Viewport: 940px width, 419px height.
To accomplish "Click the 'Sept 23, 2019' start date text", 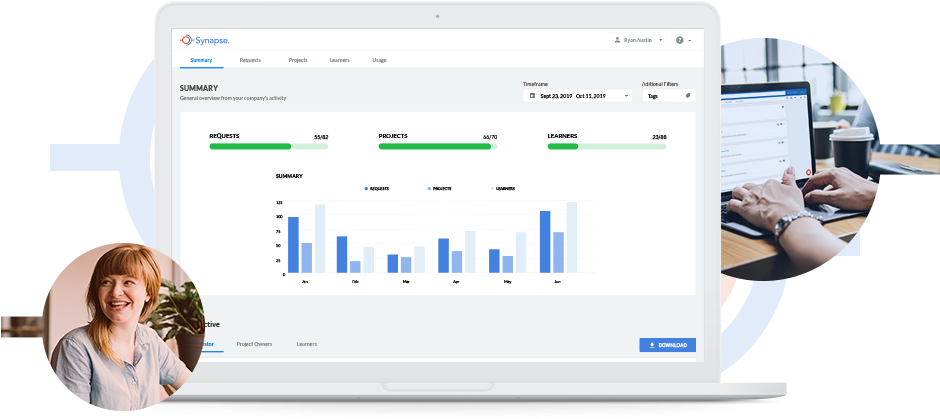I will coord(556,96).
